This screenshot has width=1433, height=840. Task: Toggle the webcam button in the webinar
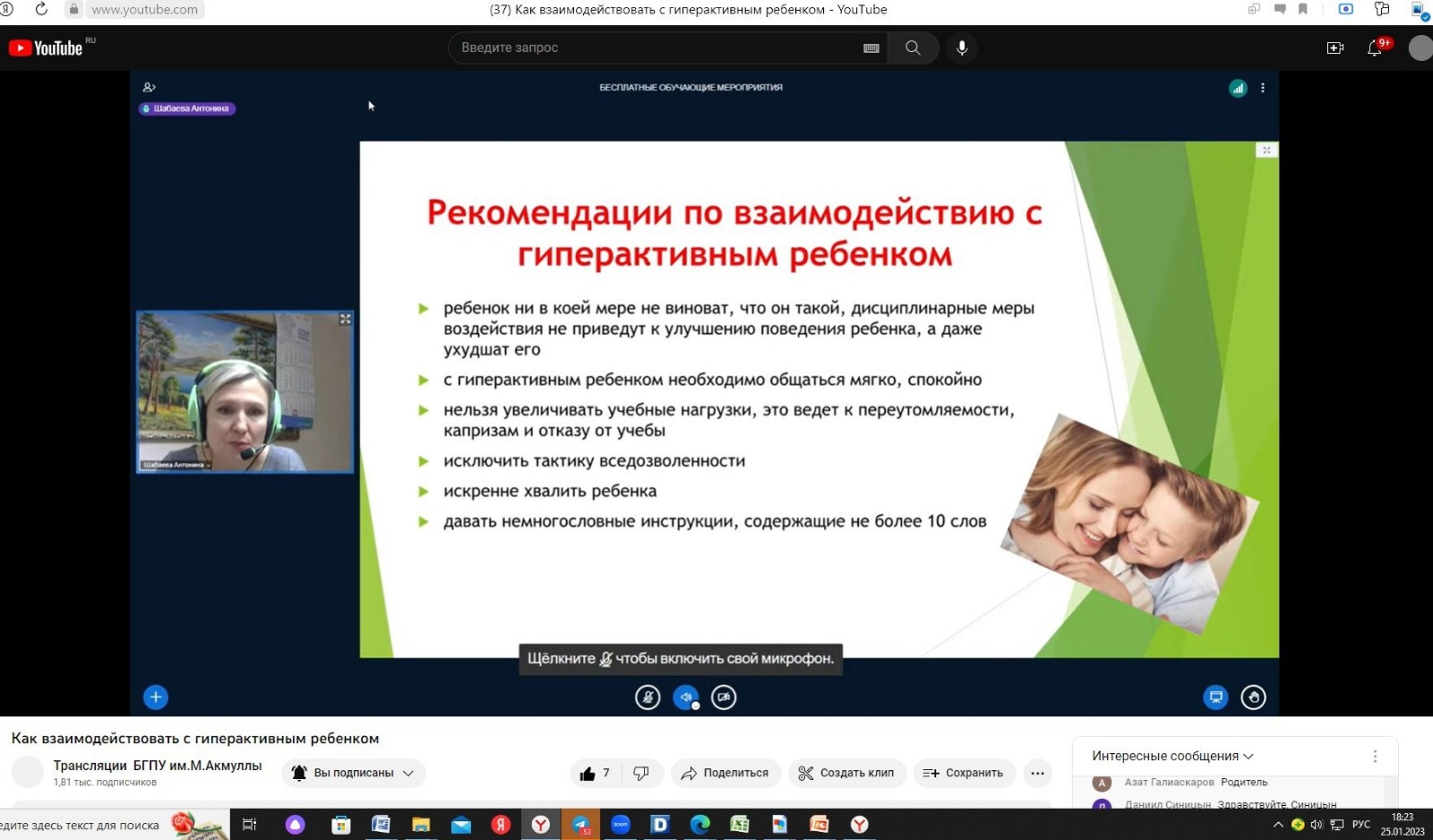click(x=724, y=698)
